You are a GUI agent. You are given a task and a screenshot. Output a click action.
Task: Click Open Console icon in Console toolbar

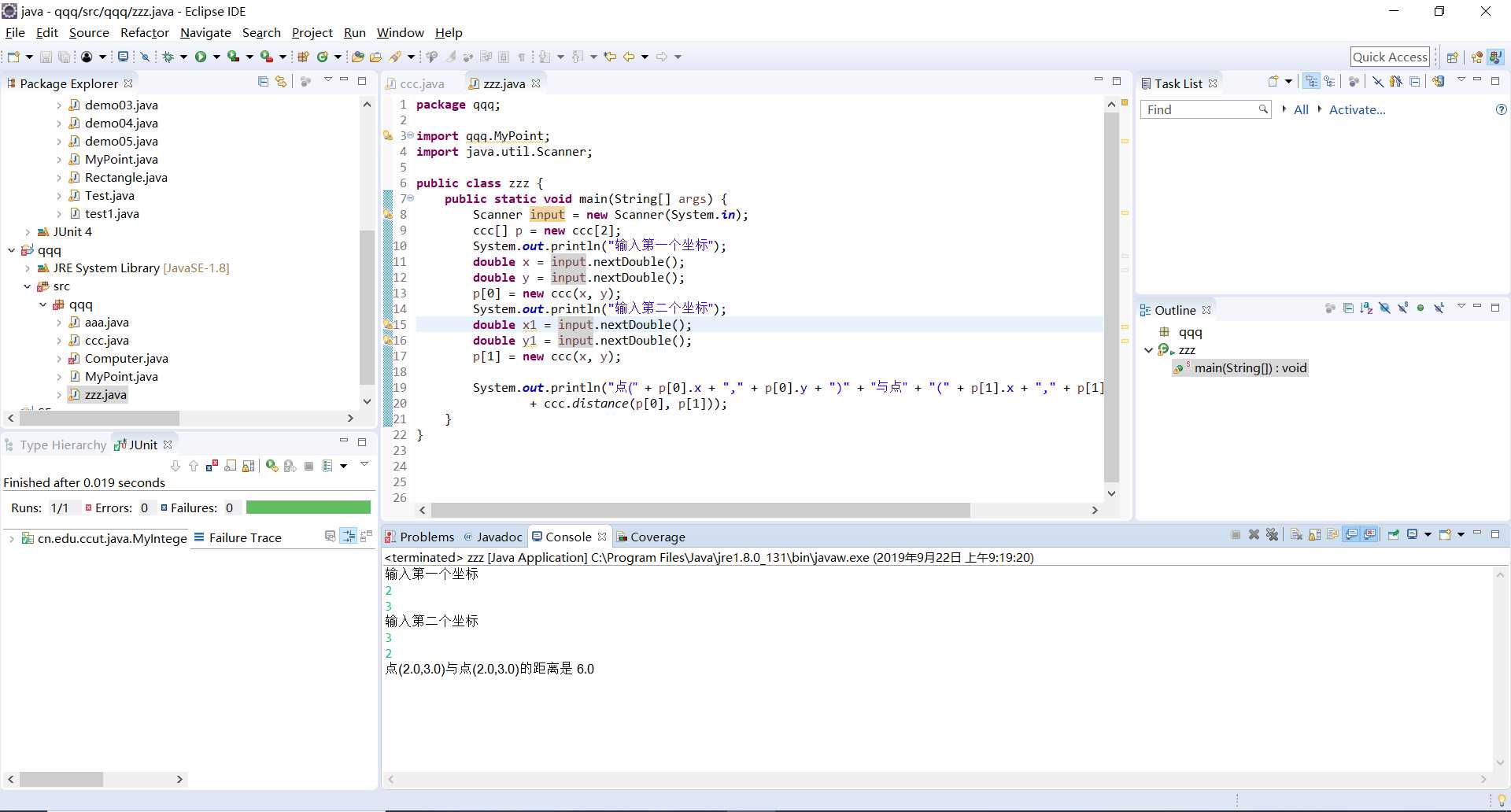[1446, 535]
